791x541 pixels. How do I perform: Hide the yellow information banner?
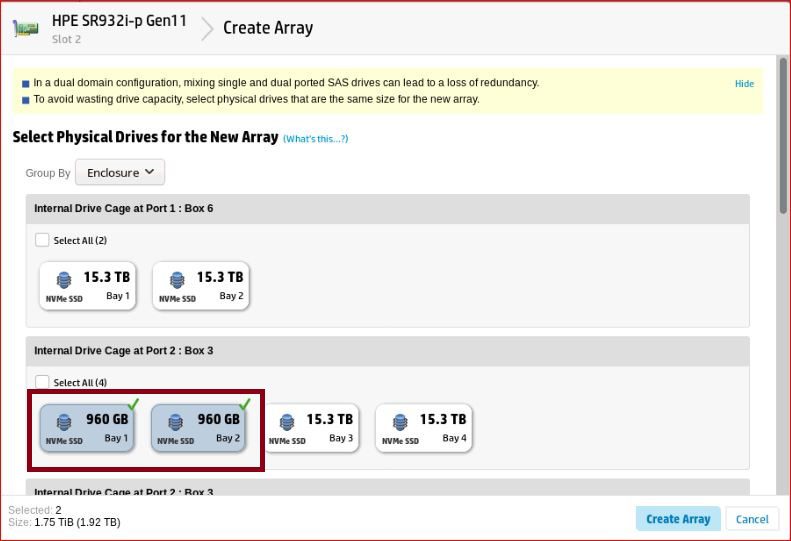[x=744, y=84]
